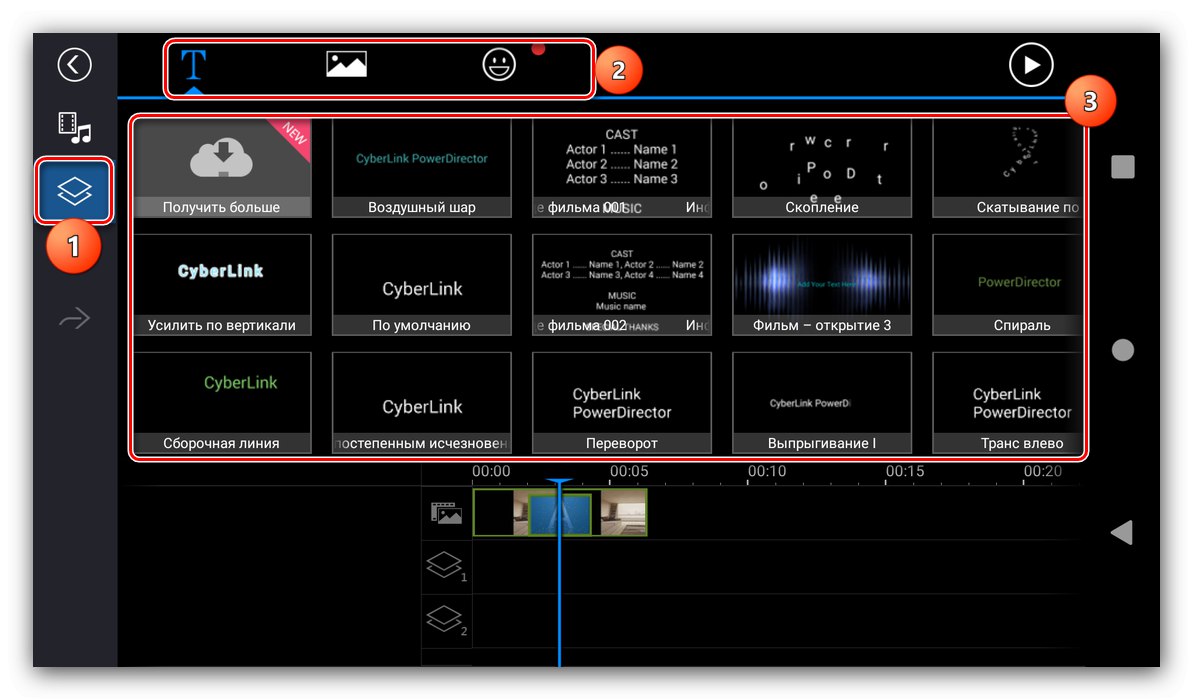Choose the 'Выпрыгивание I' title template
Viewport: 1193px width, 700px height.
(822, 402)
